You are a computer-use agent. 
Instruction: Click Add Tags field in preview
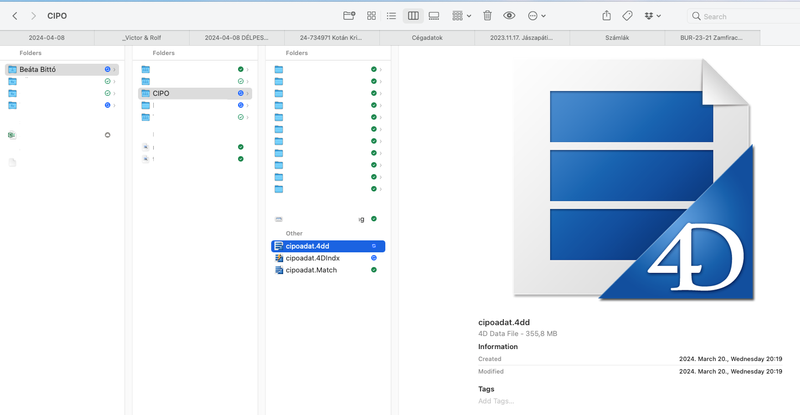(x=498, y=401)
